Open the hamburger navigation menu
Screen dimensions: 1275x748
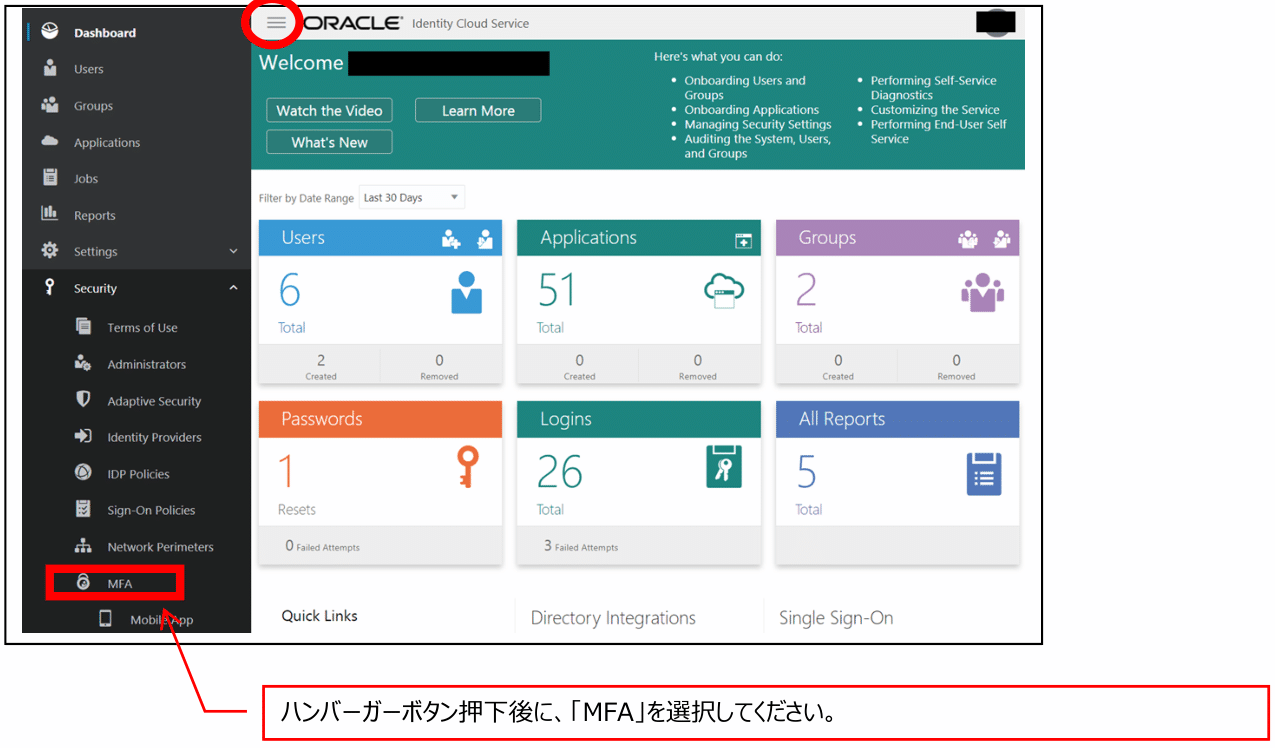point(276,23)
